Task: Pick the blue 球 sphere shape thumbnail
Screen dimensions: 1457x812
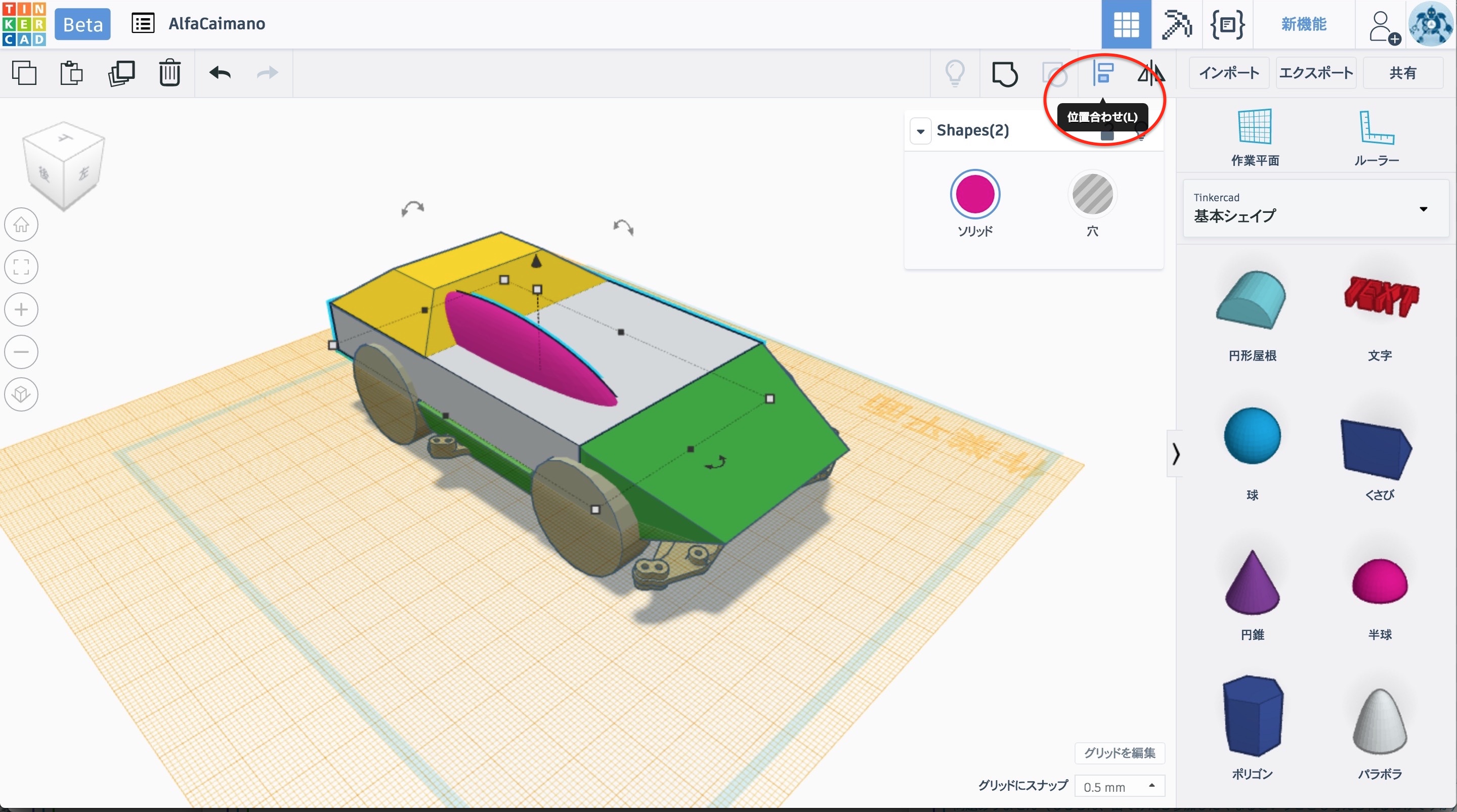Action: point(1252,436)
